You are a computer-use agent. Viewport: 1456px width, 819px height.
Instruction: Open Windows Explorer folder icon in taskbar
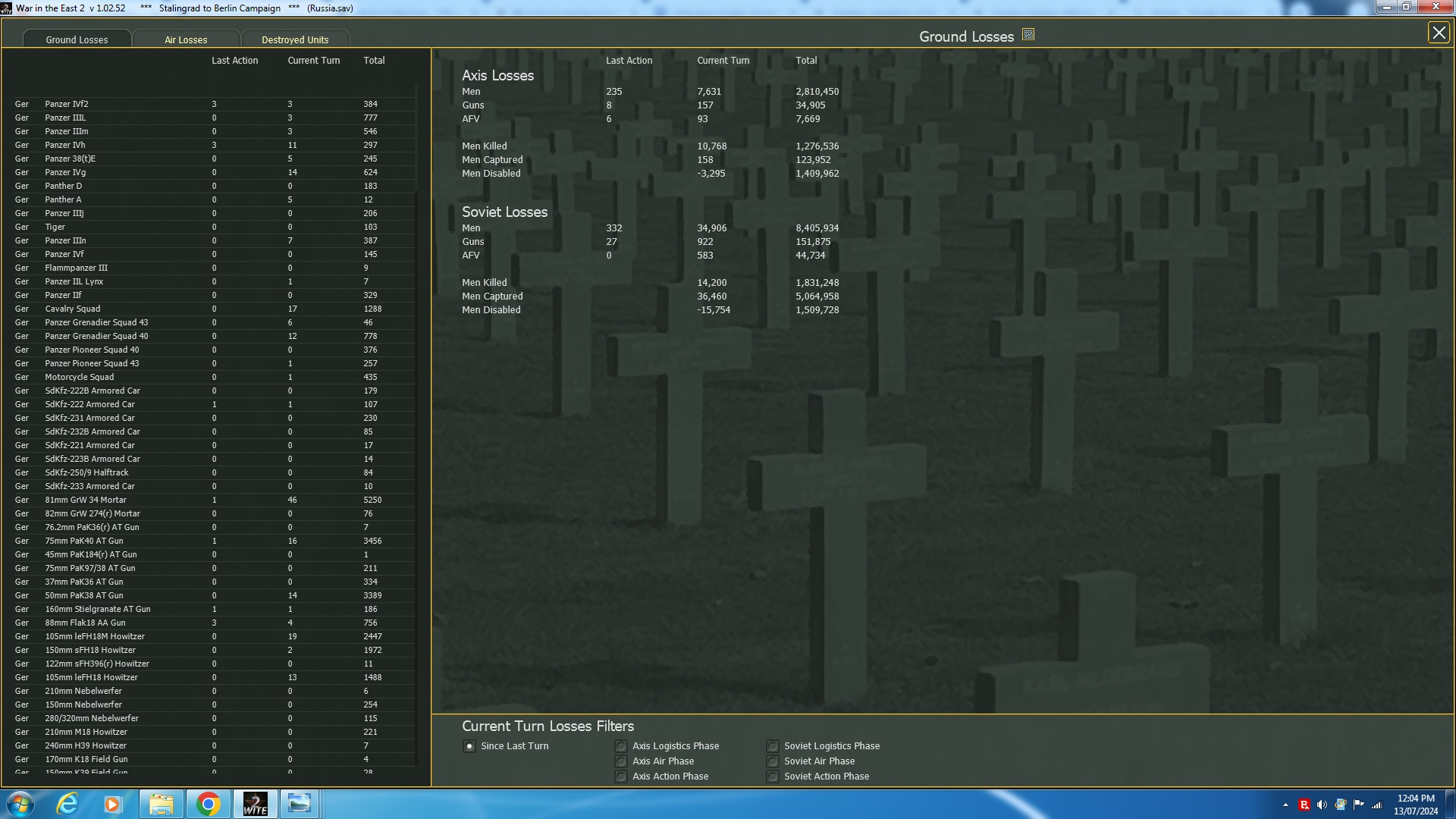tap(161, 804)
